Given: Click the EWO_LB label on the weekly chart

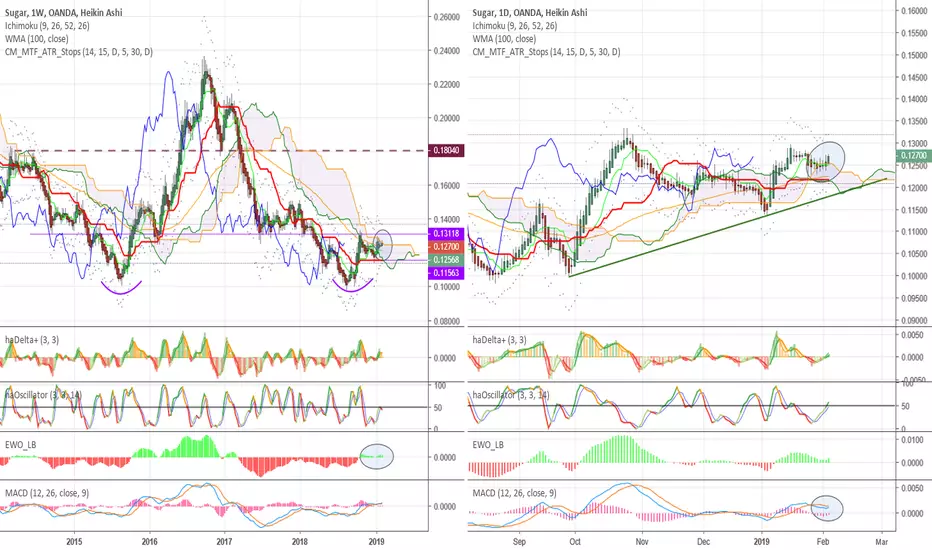Looking at the screenshot, I should coord(22,445).
